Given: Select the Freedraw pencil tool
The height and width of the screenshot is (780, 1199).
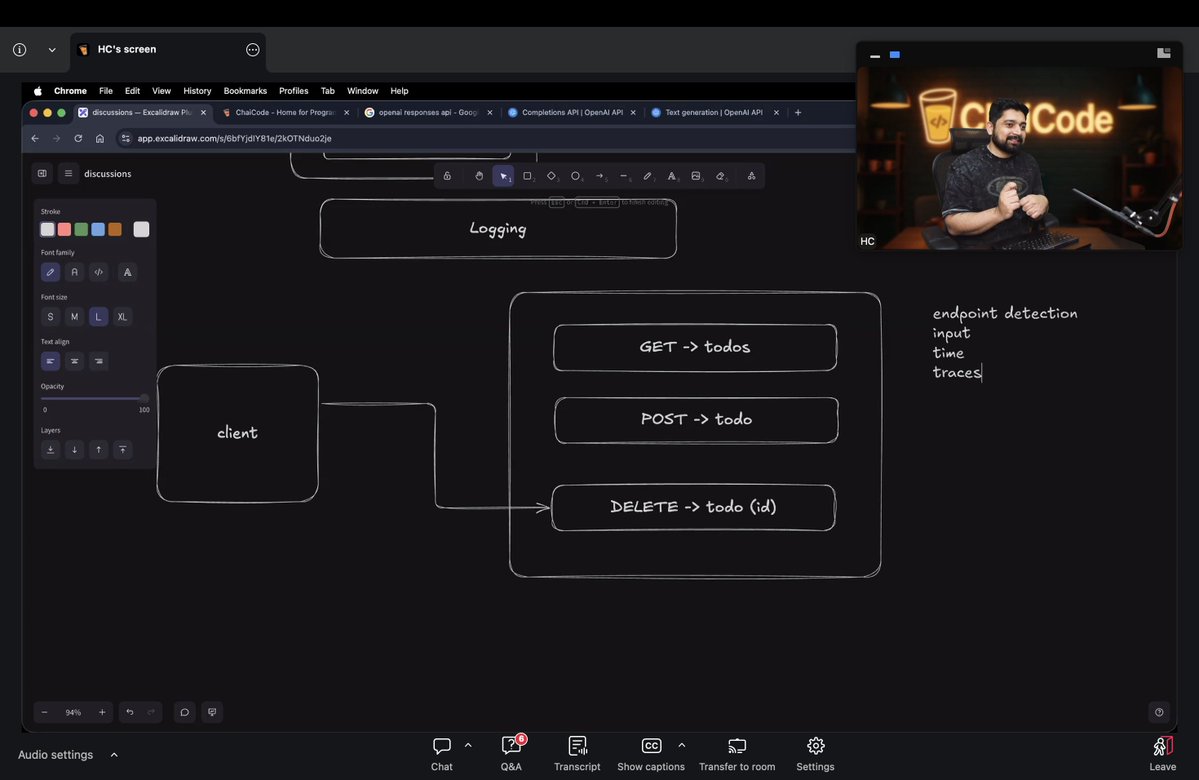Looking at the screenshot, I should [648, 176].
